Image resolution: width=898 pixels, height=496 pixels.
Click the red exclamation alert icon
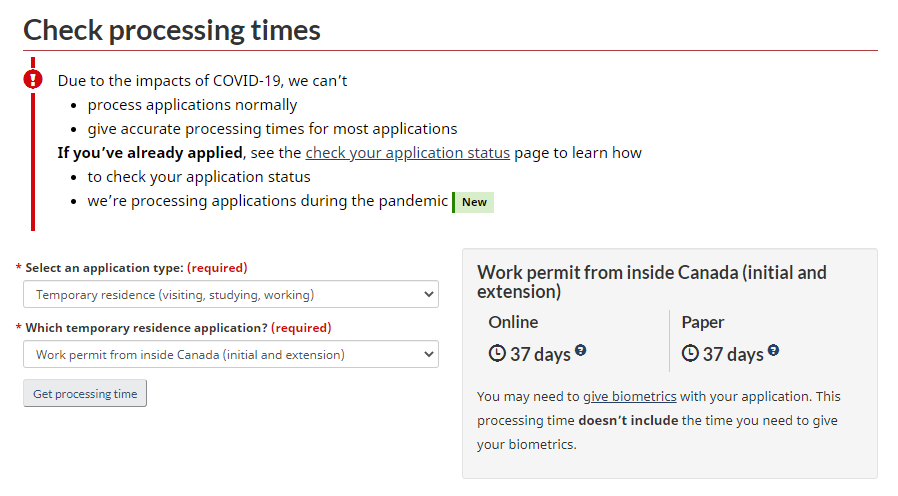point(33,79)
